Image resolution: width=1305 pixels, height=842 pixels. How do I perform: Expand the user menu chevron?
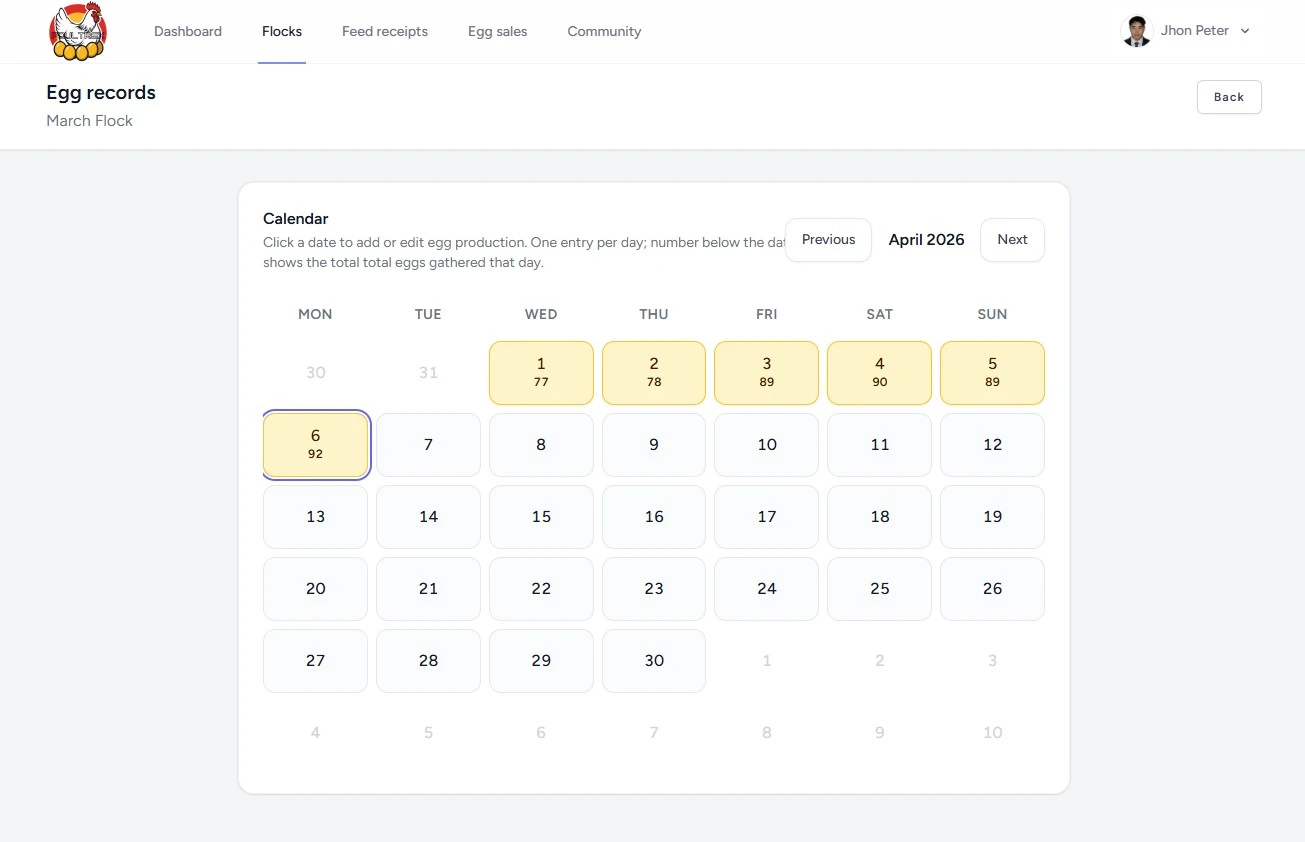(1245, 31)
